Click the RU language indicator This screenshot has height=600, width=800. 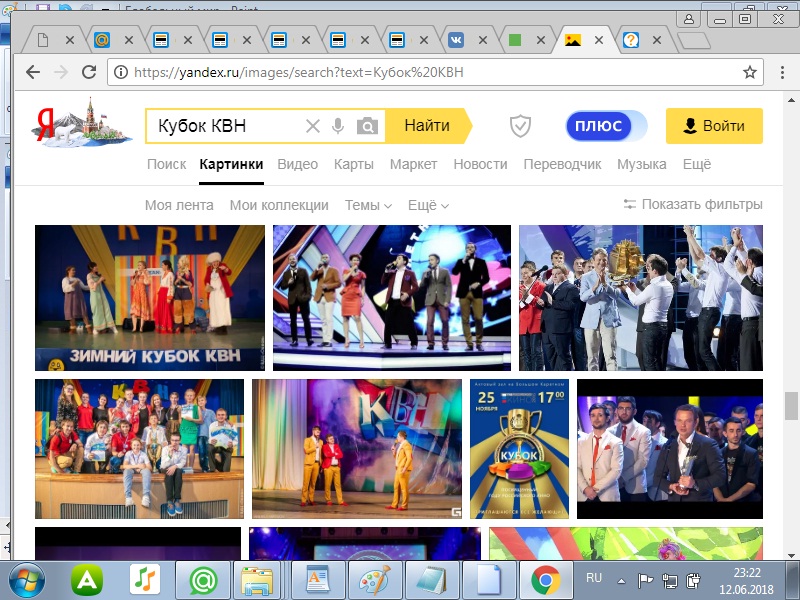(x=594, y=578)
